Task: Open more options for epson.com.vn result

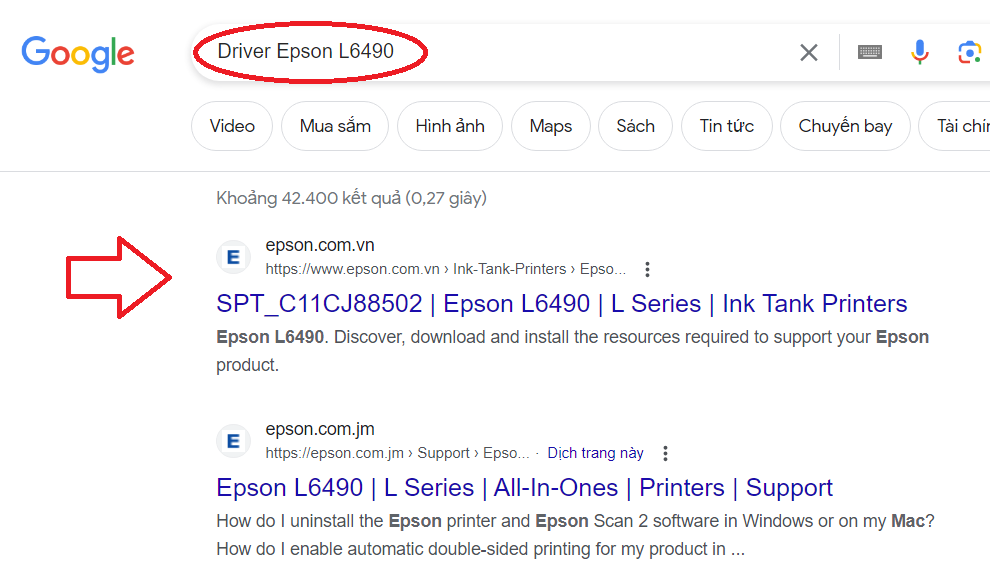Action: tap(648, 269)
